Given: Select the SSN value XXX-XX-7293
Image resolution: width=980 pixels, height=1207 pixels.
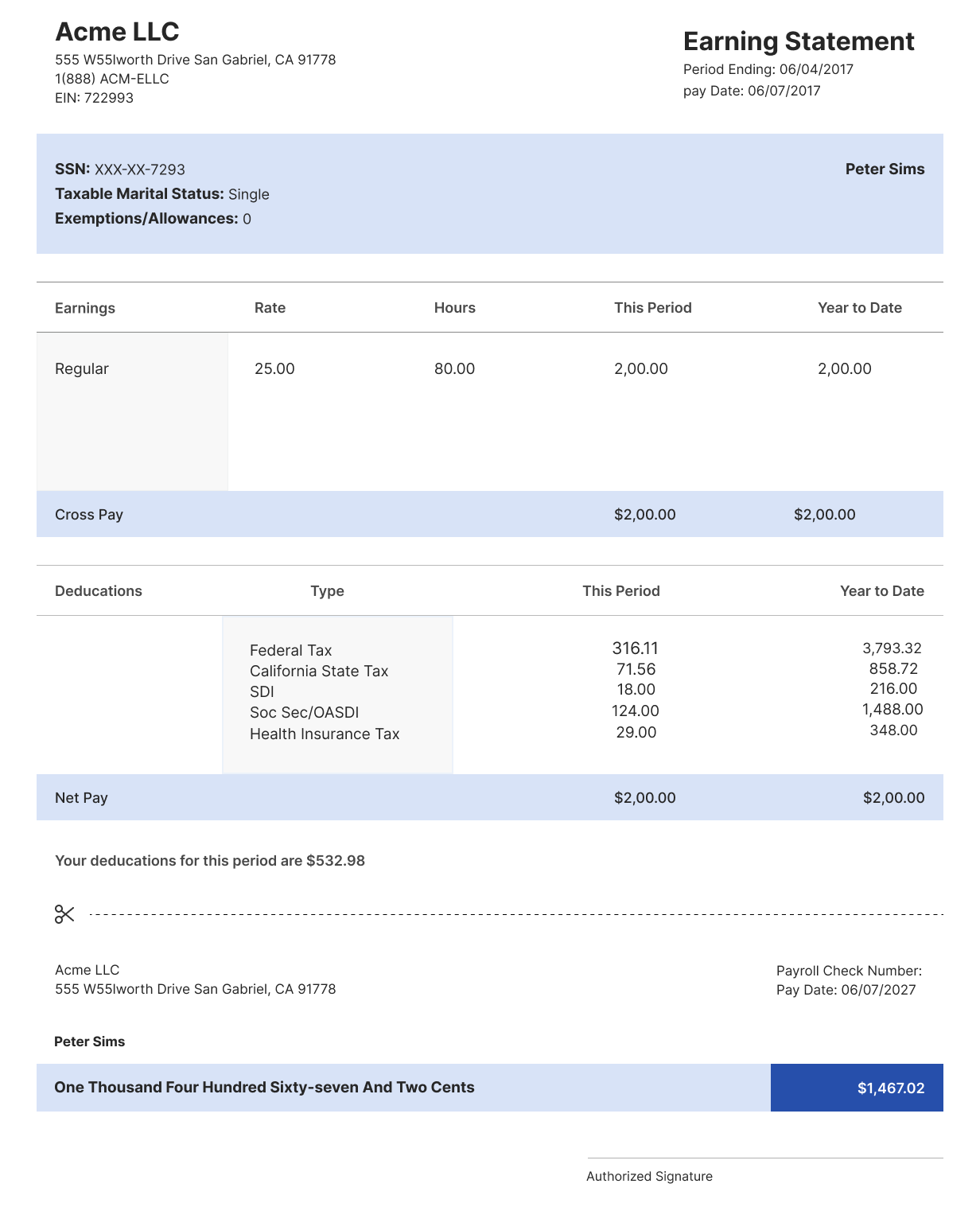Looking at the screenshot, I should [140, 169].
